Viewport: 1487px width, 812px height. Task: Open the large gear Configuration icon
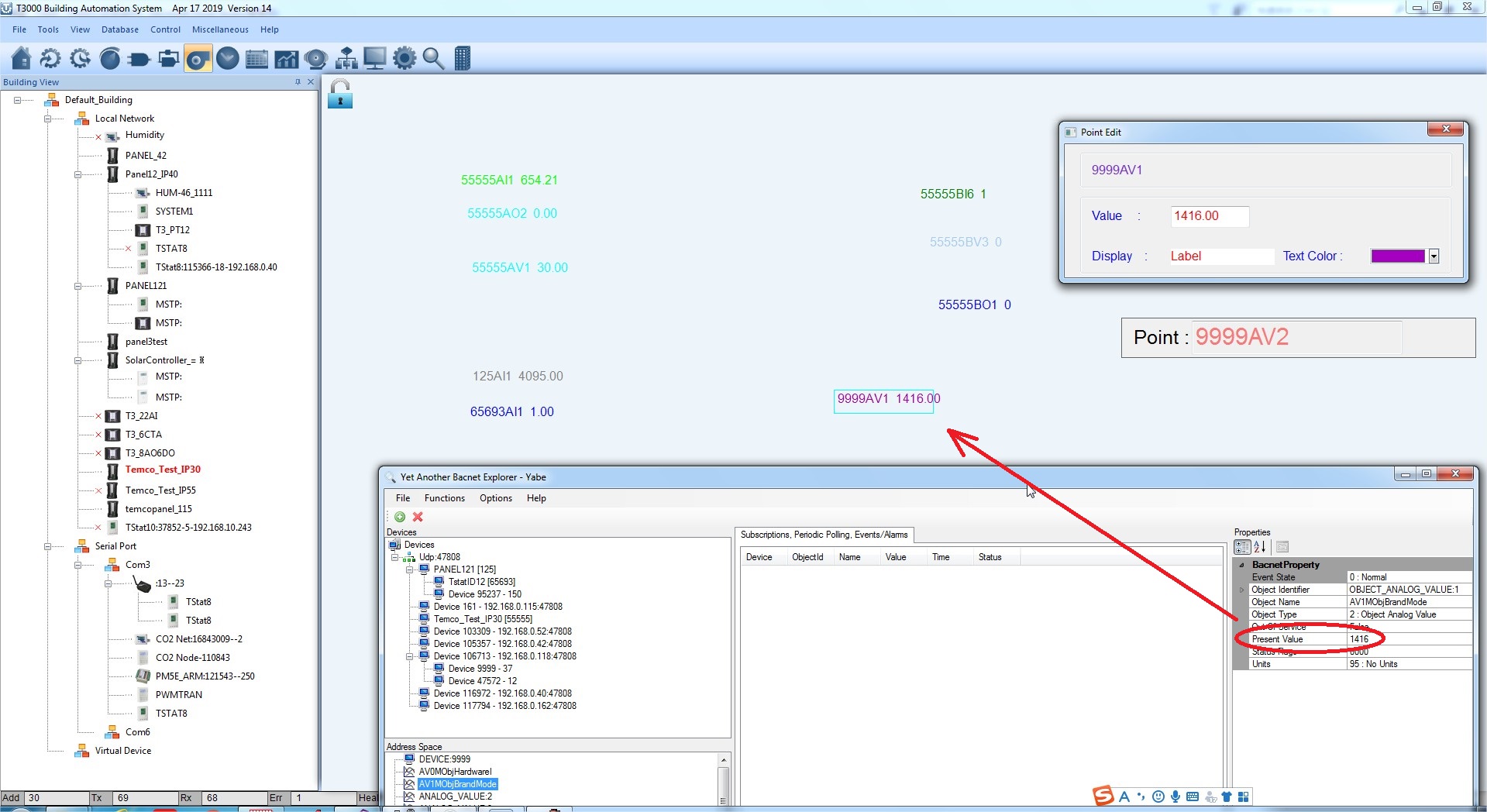[404, 59]
